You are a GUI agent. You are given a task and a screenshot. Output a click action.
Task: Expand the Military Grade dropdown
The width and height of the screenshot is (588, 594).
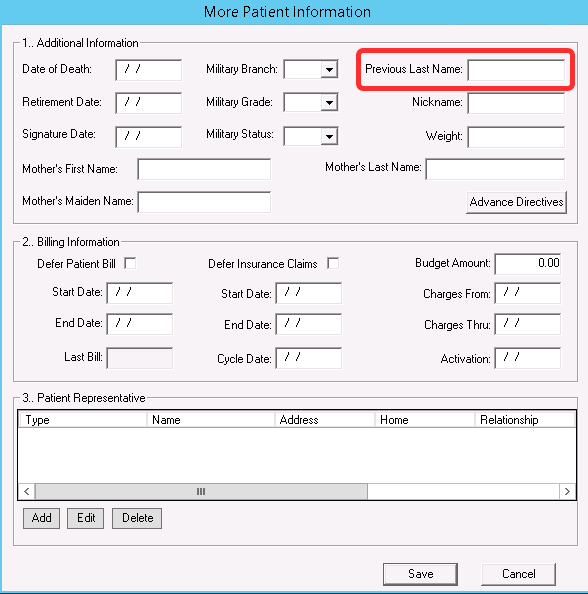[329, 103]
